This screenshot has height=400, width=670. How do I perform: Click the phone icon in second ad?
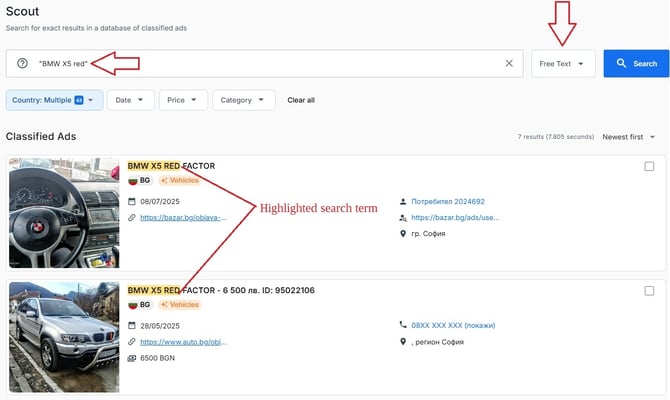pyautogui.click(x=403, y=325)
